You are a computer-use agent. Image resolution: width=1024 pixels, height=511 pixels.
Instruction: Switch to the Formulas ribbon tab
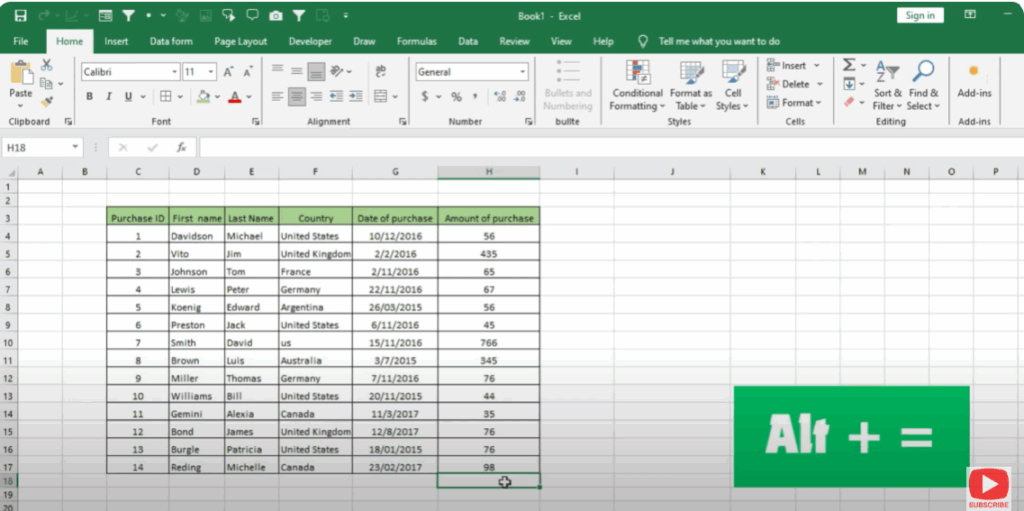click(416, 42)
